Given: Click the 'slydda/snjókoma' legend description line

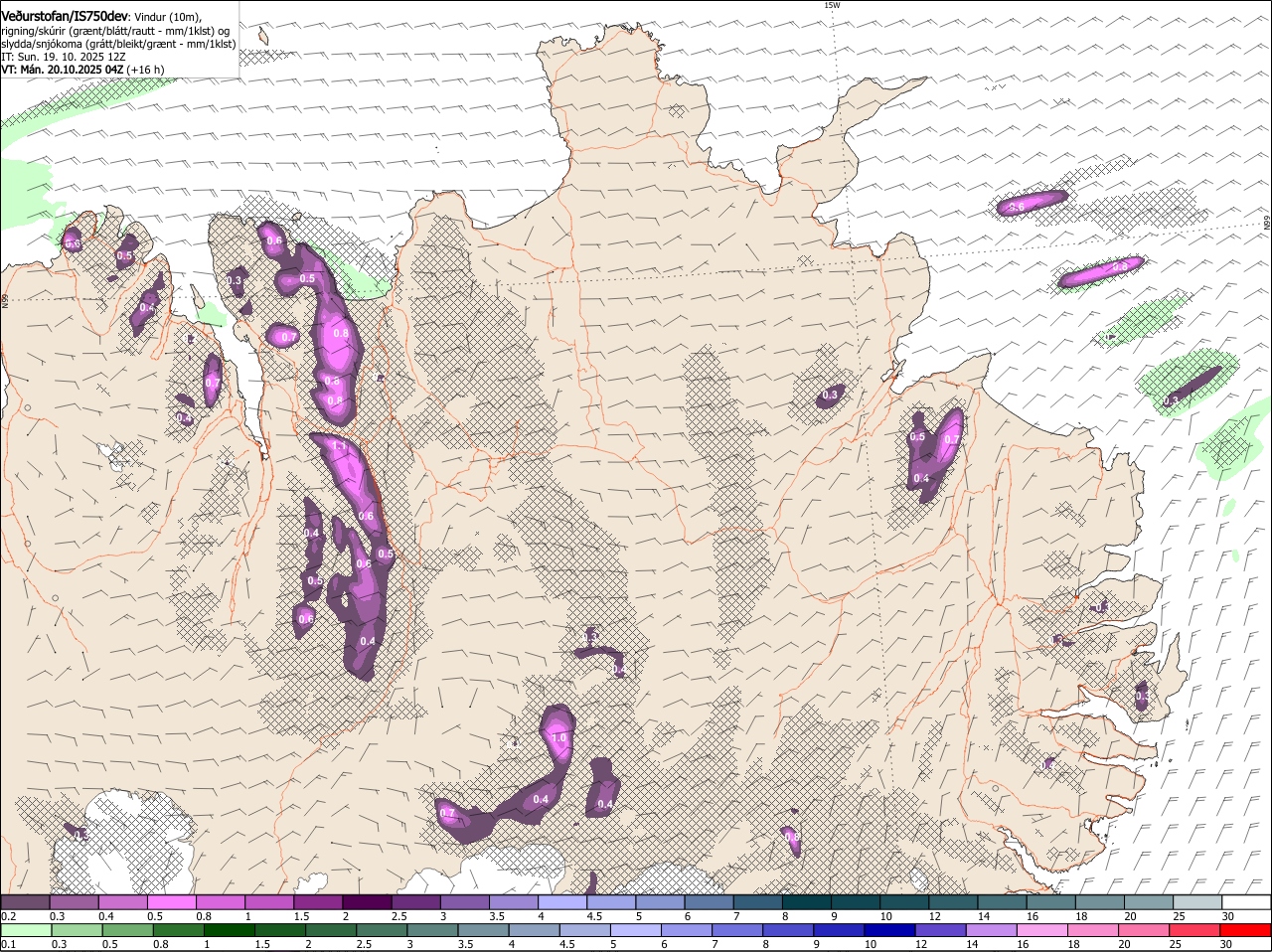Looking at the screenshot, I should (118, 44).
